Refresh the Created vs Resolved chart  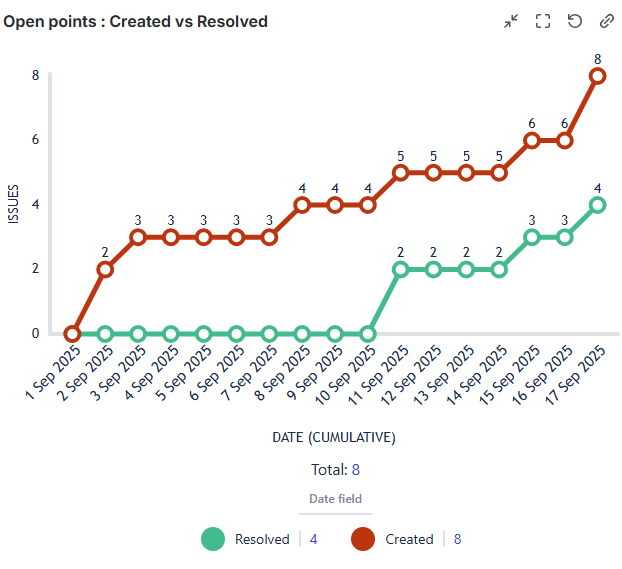[x=575, y=21]
